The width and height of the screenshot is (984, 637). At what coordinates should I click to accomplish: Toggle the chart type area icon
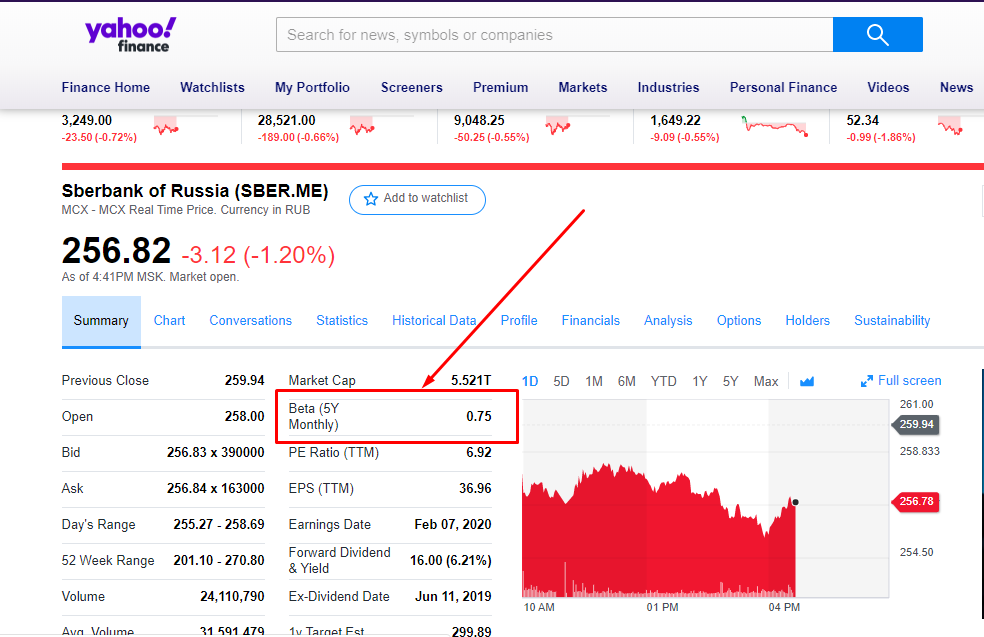[806, 382]
